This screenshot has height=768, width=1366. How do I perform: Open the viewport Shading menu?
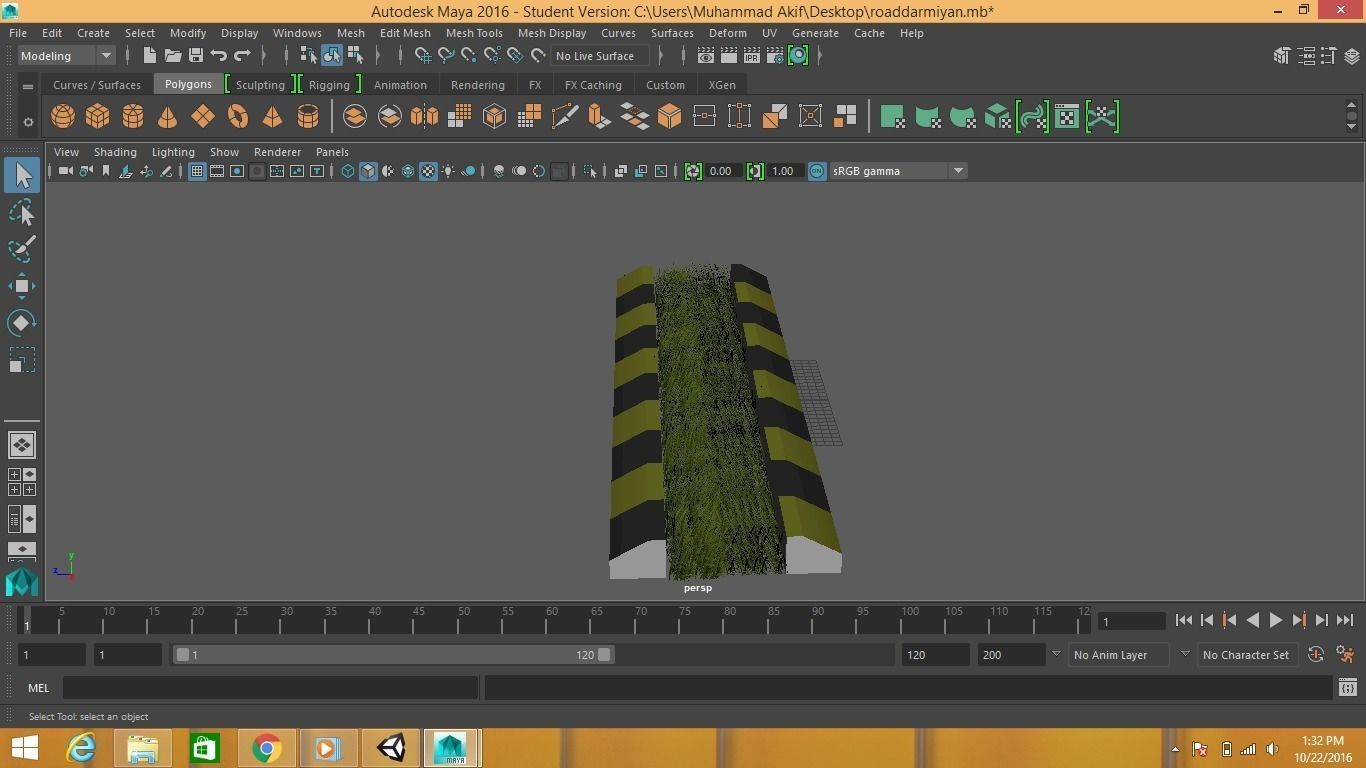(115, 152)
